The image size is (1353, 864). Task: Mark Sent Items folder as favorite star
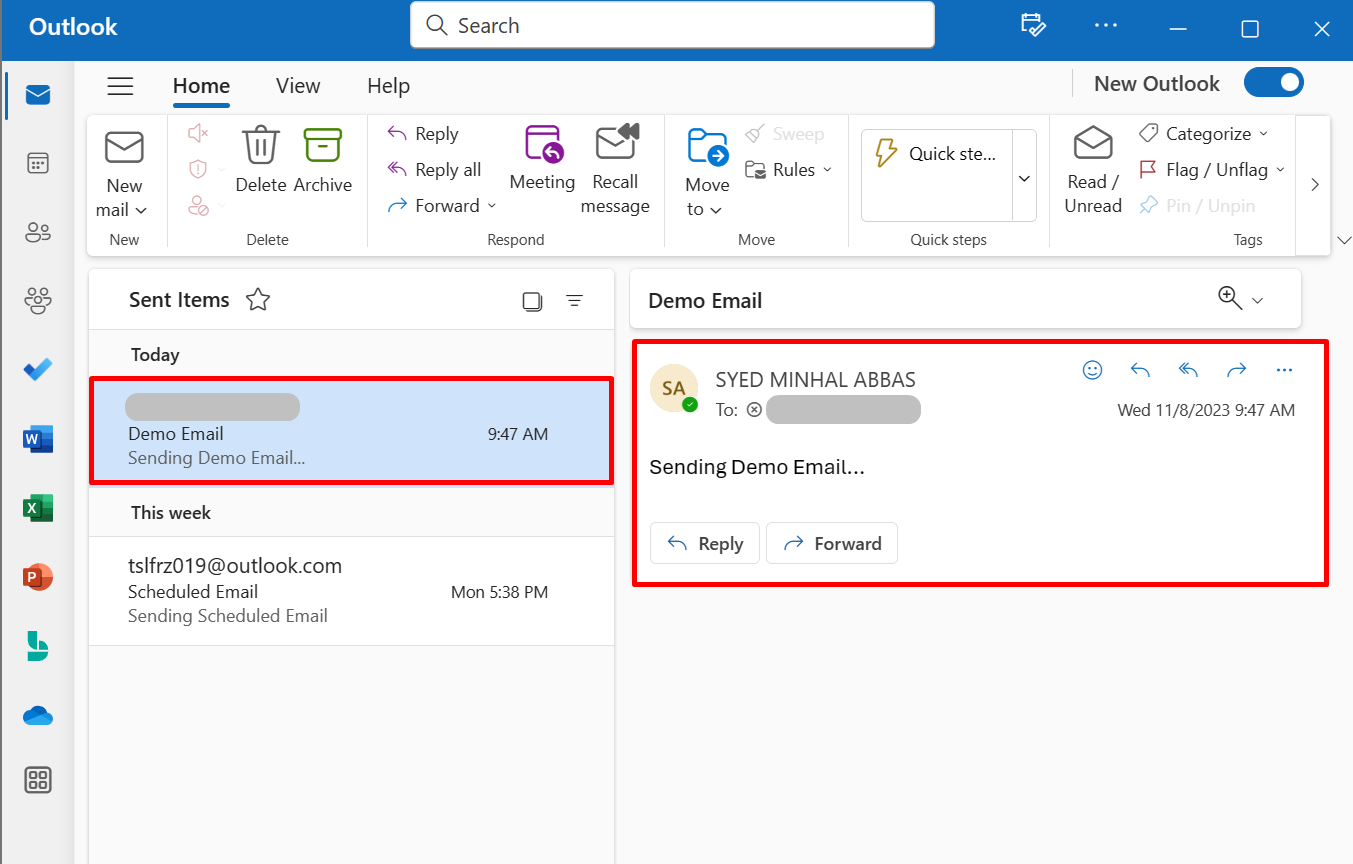pos(258,300)
